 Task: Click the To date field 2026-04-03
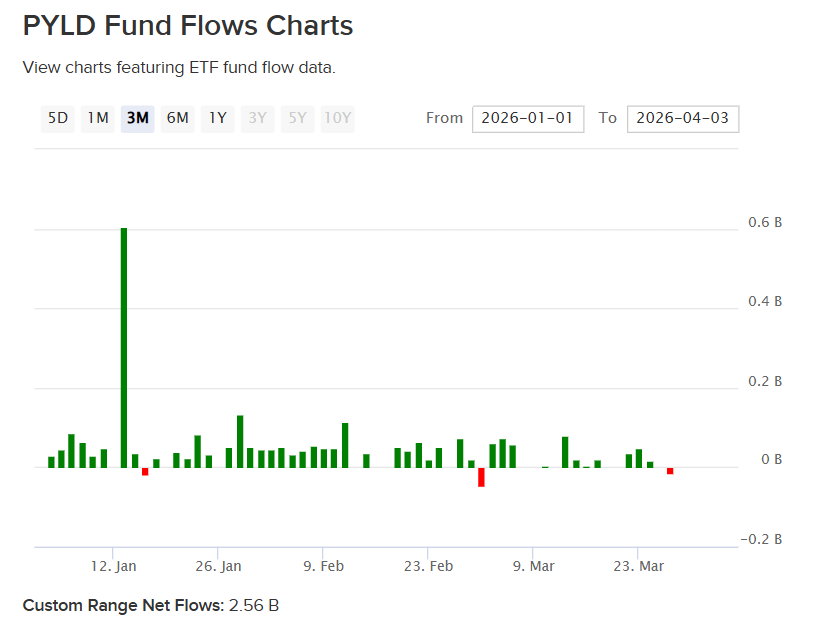tap(683, 119)
